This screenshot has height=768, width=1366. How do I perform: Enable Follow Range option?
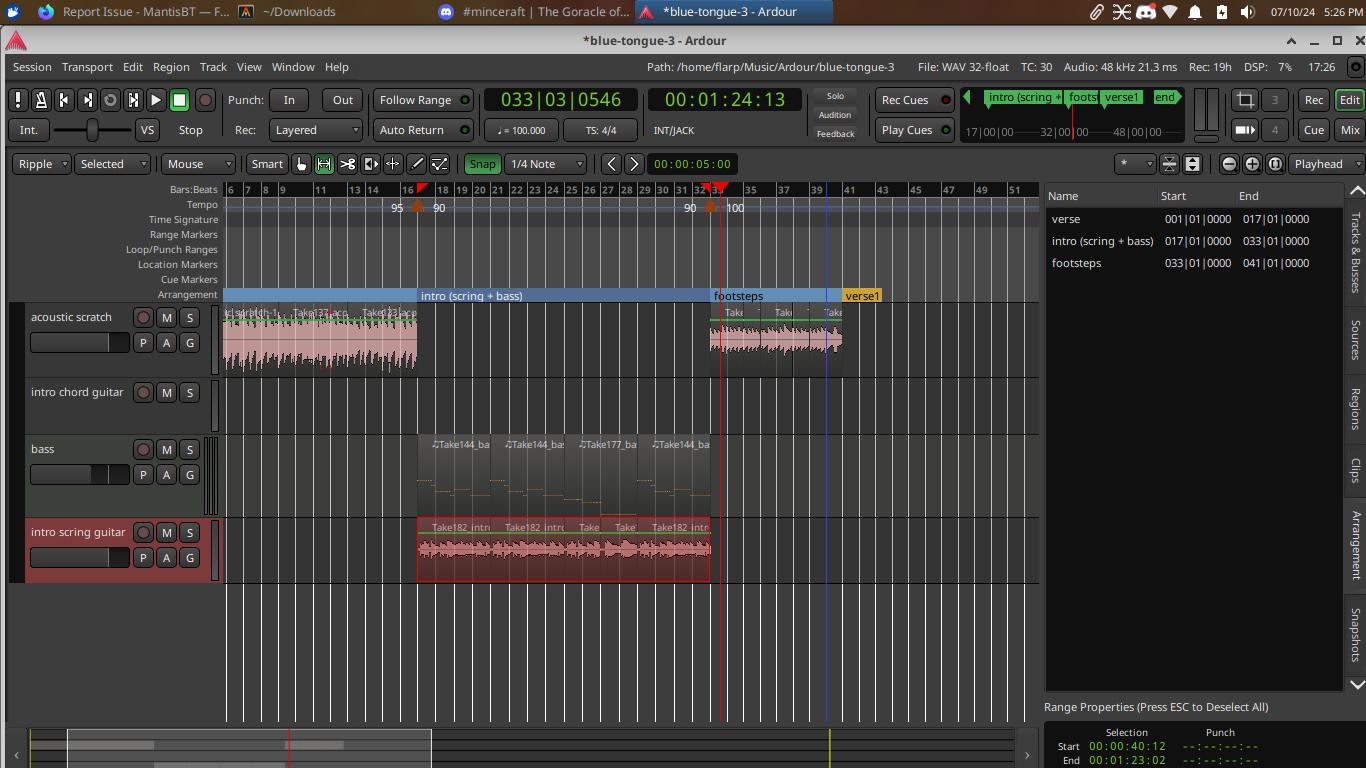pyautogui.click(x=423, y=100)
